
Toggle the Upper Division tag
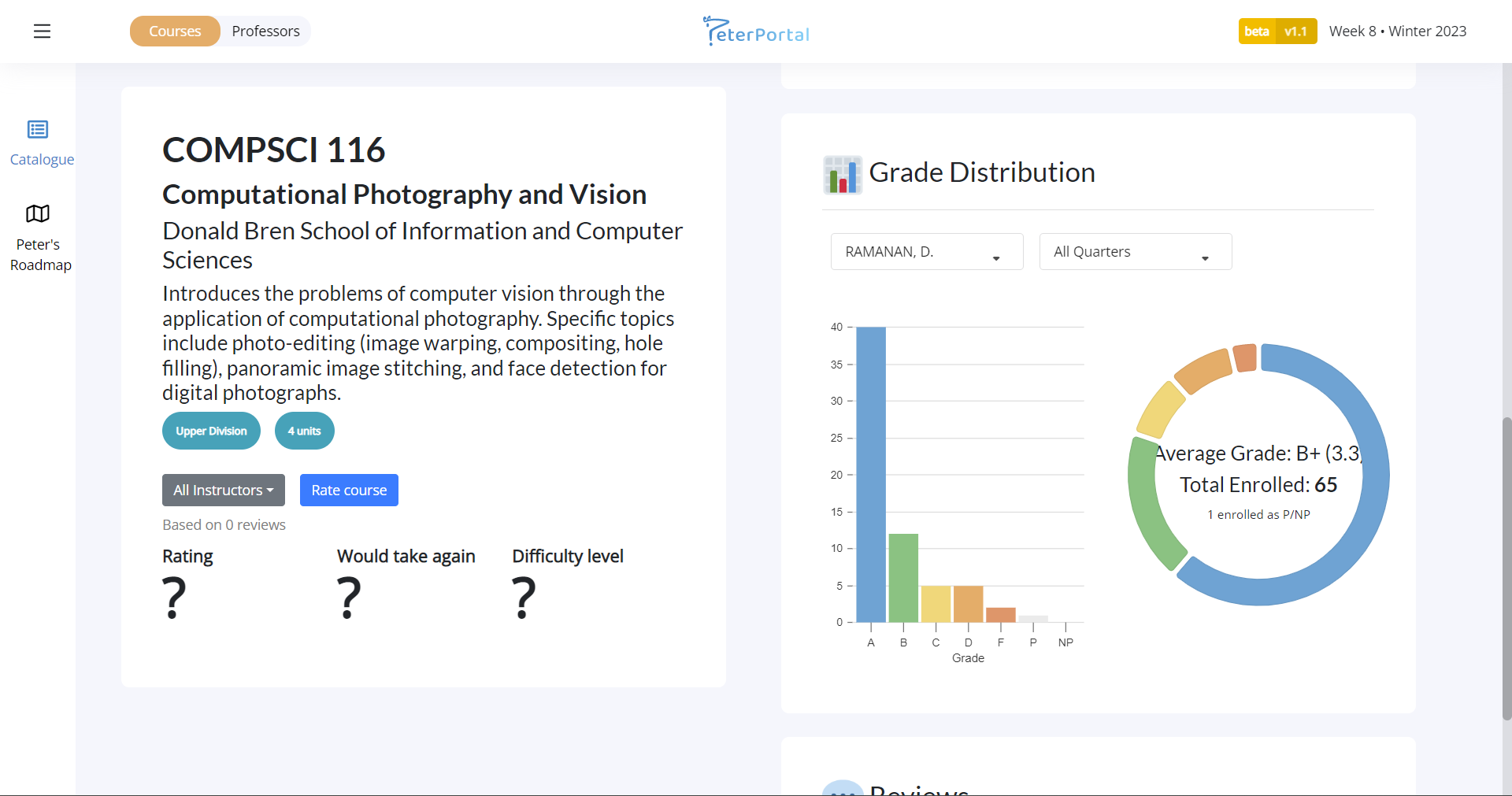[210, 431]
